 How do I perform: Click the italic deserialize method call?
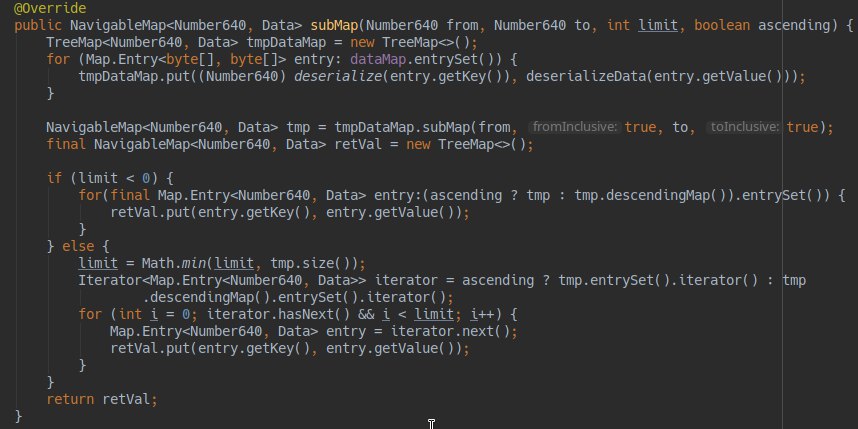[x=338, y=76]
